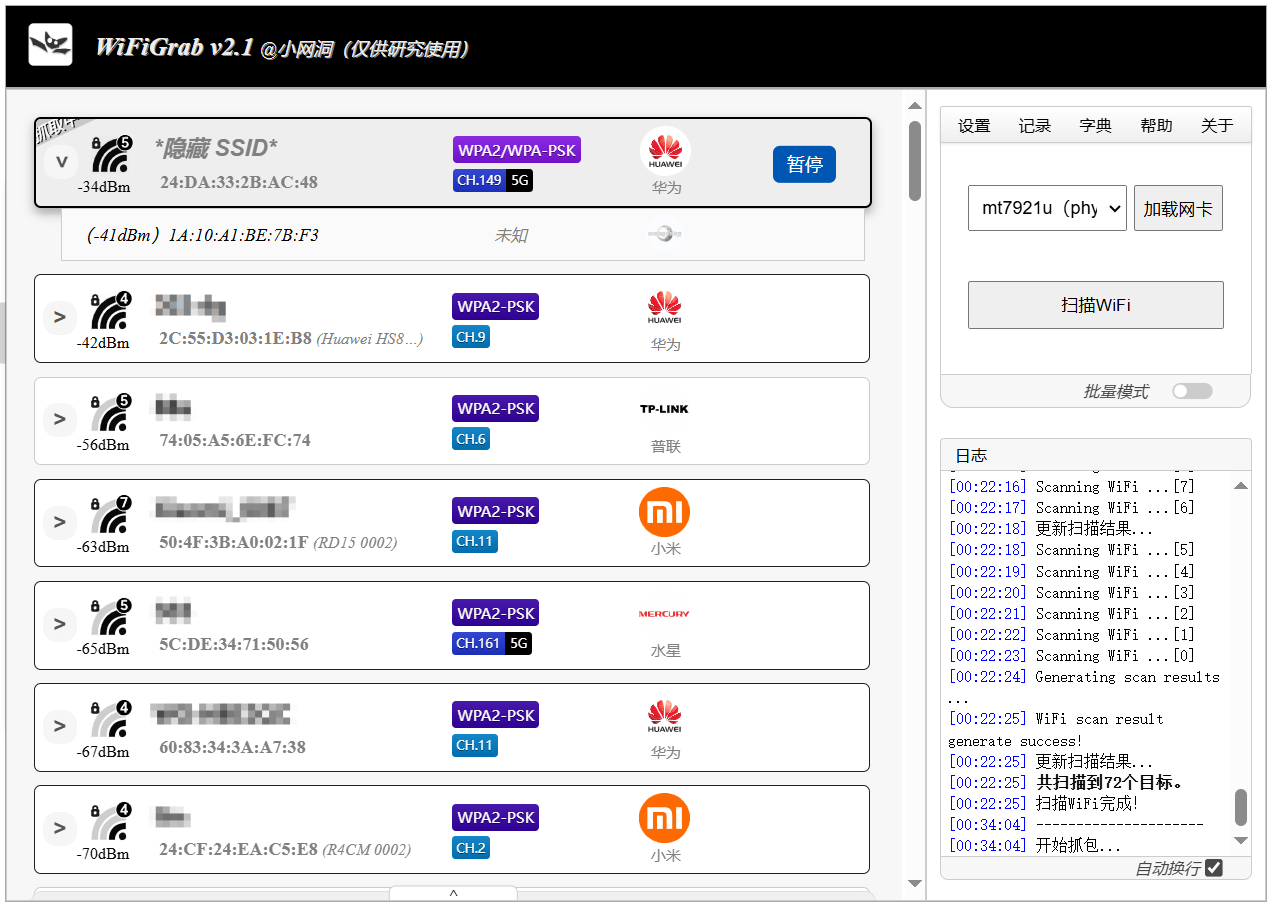
Task: Click the *隐藏 SSID* network name
Action: coord(216,148)
